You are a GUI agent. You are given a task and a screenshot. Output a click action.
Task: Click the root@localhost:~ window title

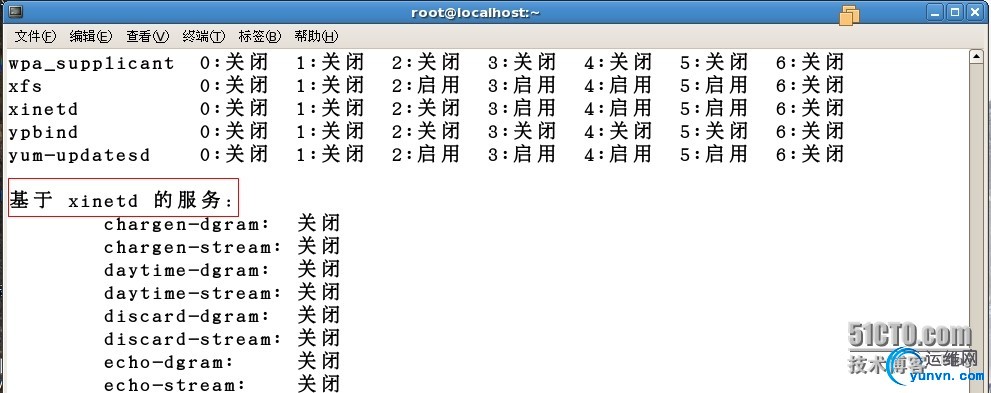[476, 13]
